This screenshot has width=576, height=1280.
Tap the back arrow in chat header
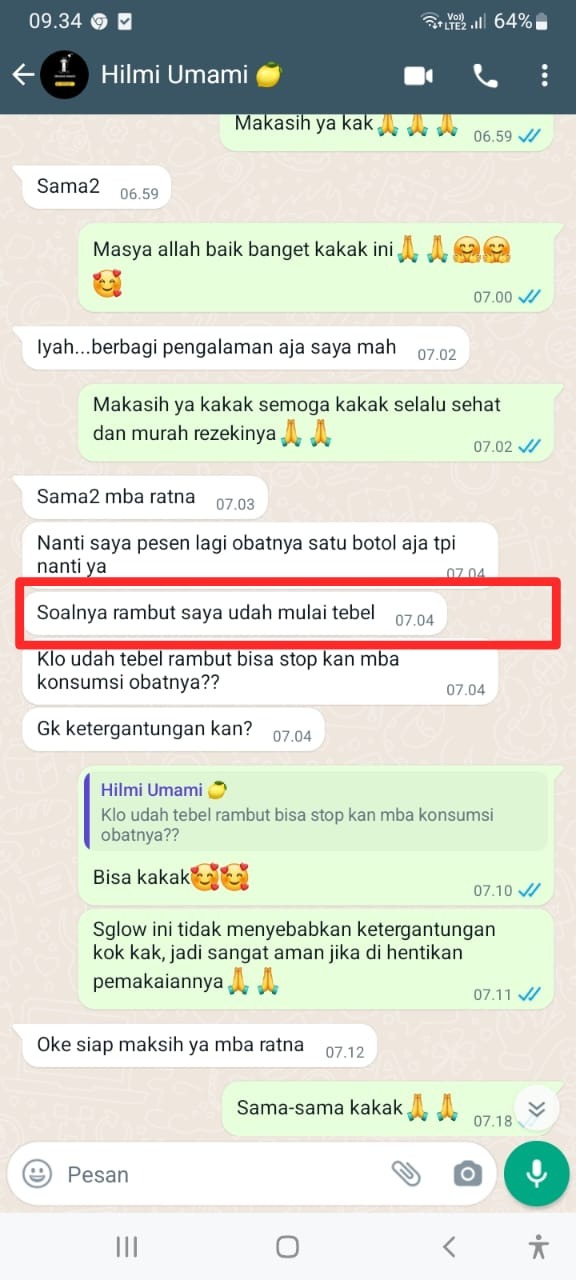(22, 75)
